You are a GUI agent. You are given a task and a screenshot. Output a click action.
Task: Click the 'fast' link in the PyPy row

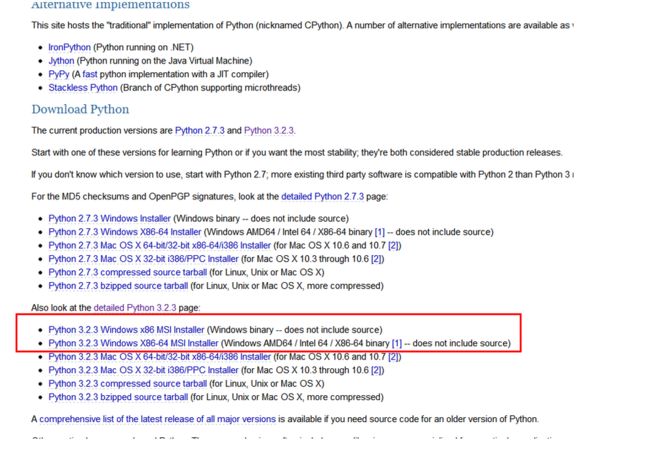[x=90, y=74]
